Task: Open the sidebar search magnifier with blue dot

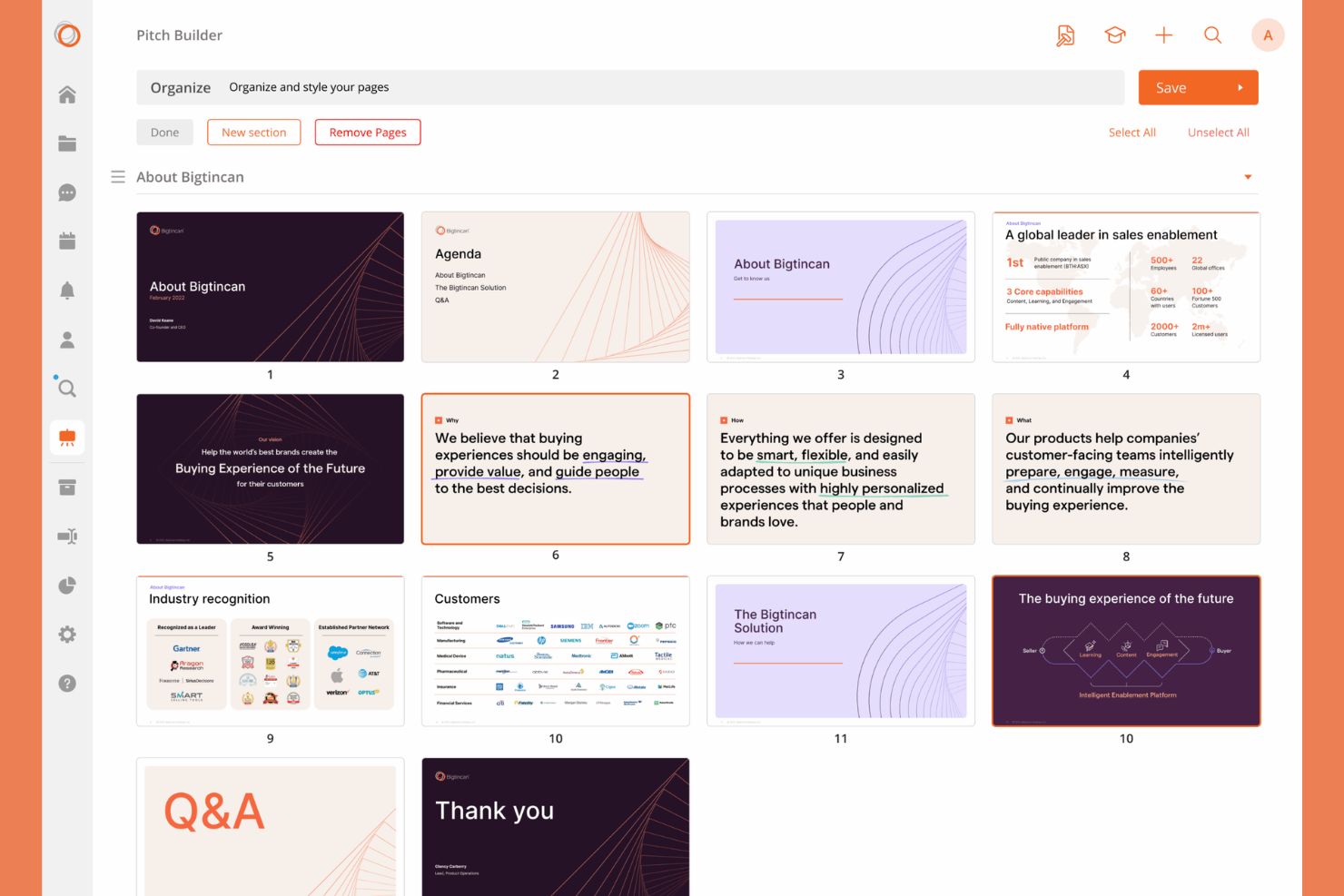Action: pyautogui.click(x=65, y=388)
